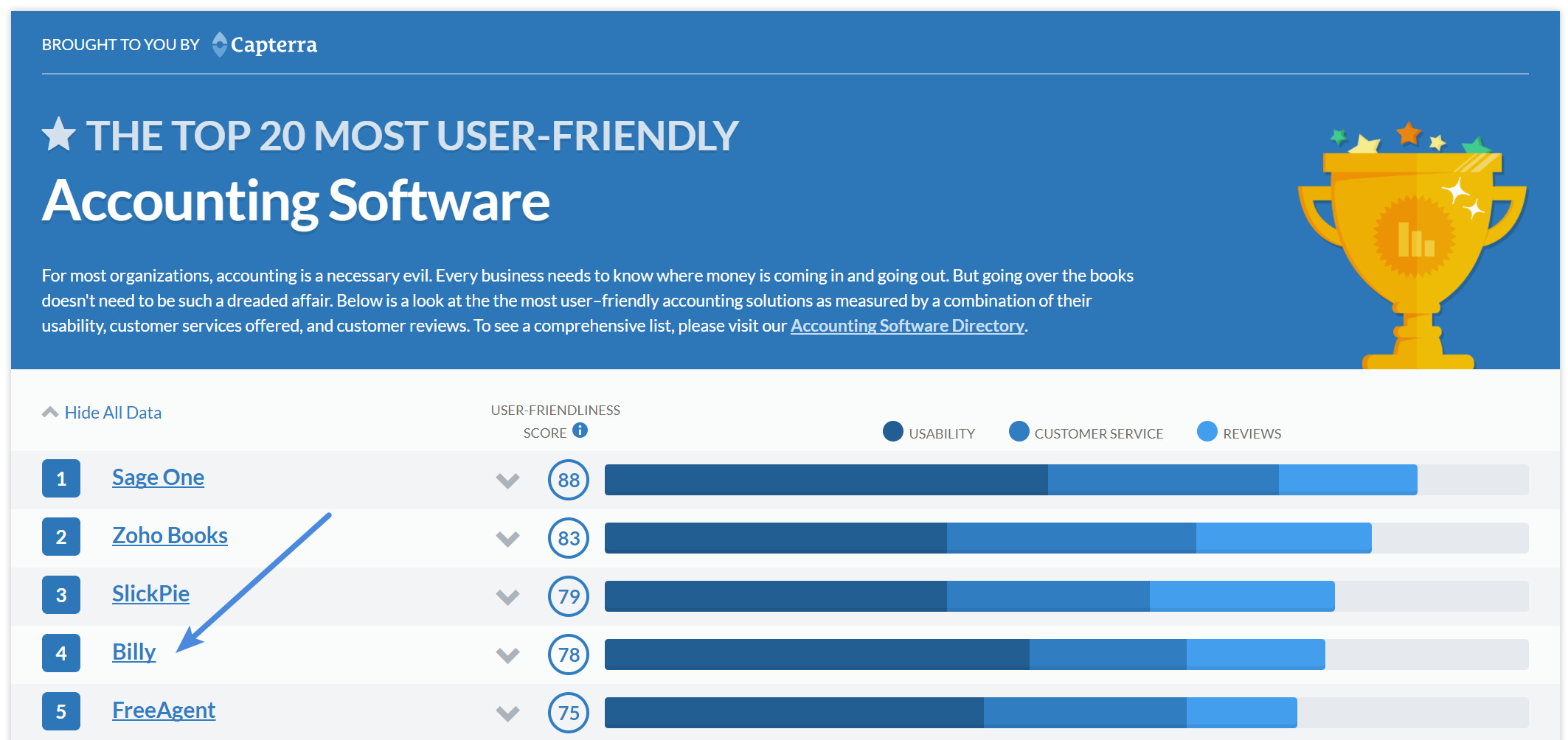Image resolution: width=1568 pixels, height=740 pixels.
Task: Click Zoho Books' score circle 83
Action: [569, 538]
